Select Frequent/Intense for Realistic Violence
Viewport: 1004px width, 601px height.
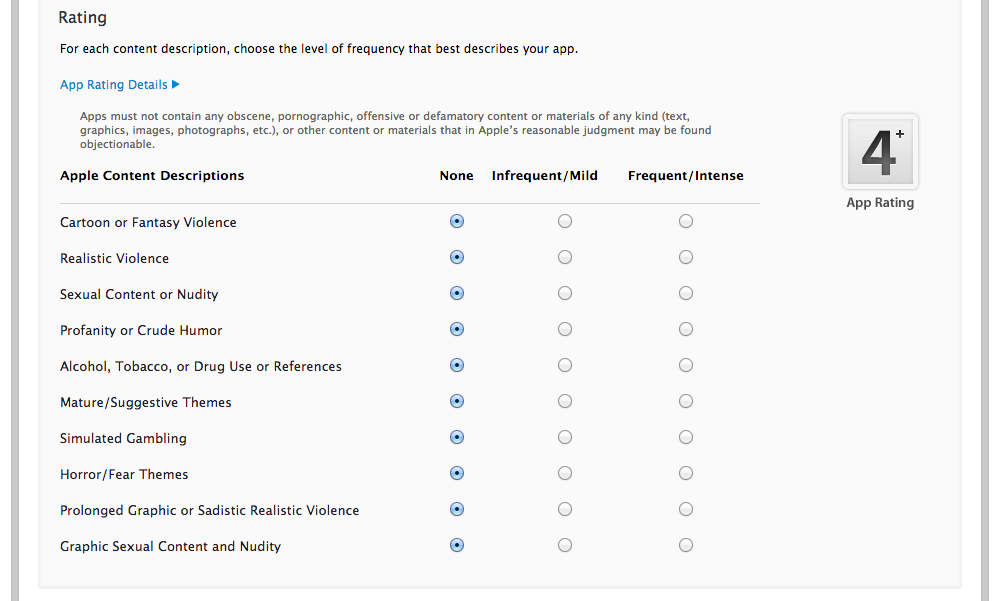(685, 257)
